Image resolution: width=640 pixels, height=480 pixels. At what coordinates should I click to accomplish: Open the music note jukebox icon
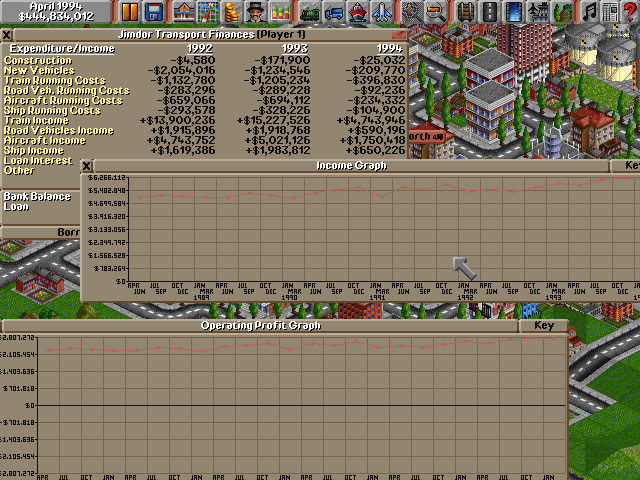(589, 12)
